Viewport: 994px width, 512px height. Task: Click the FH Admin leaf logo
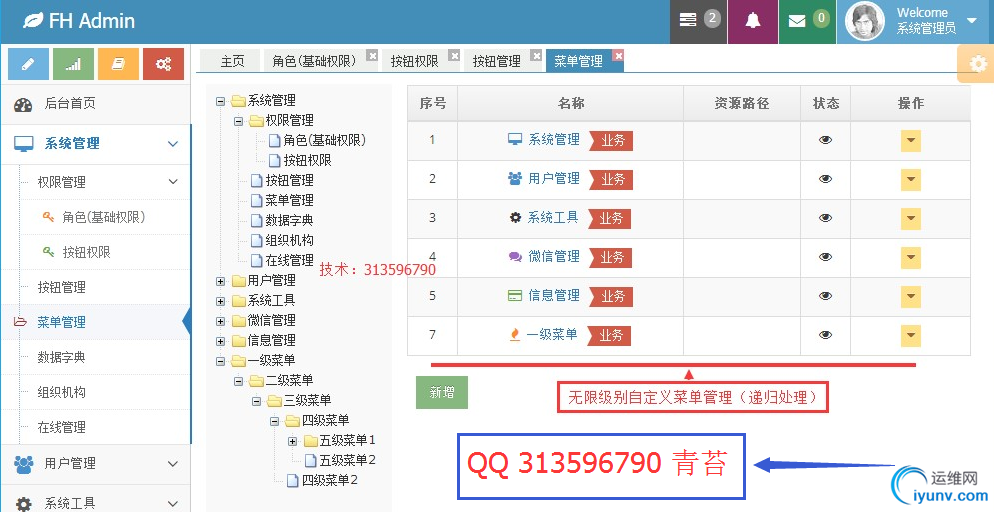coord(33,21)
